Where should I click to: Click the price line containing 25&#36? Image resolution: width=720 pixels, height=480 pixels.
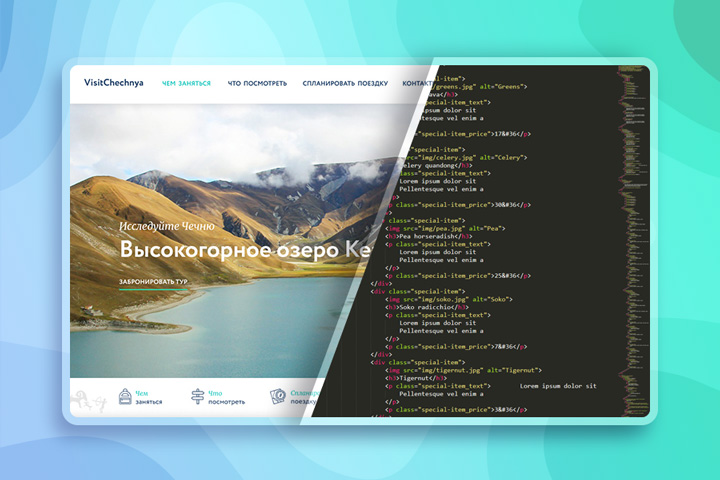458,276
